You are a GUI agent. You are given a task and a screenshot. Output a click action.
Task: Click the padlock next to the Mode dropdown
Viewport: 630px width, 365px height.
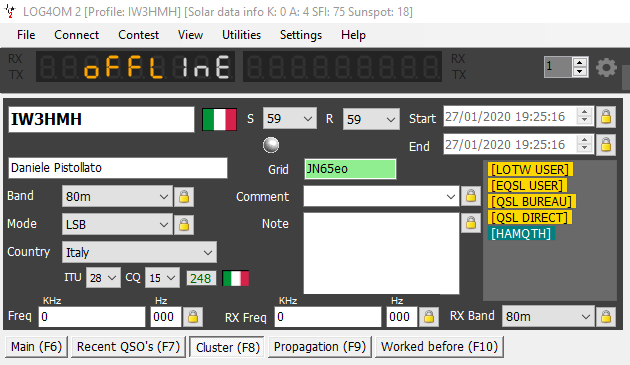(184, 224)
